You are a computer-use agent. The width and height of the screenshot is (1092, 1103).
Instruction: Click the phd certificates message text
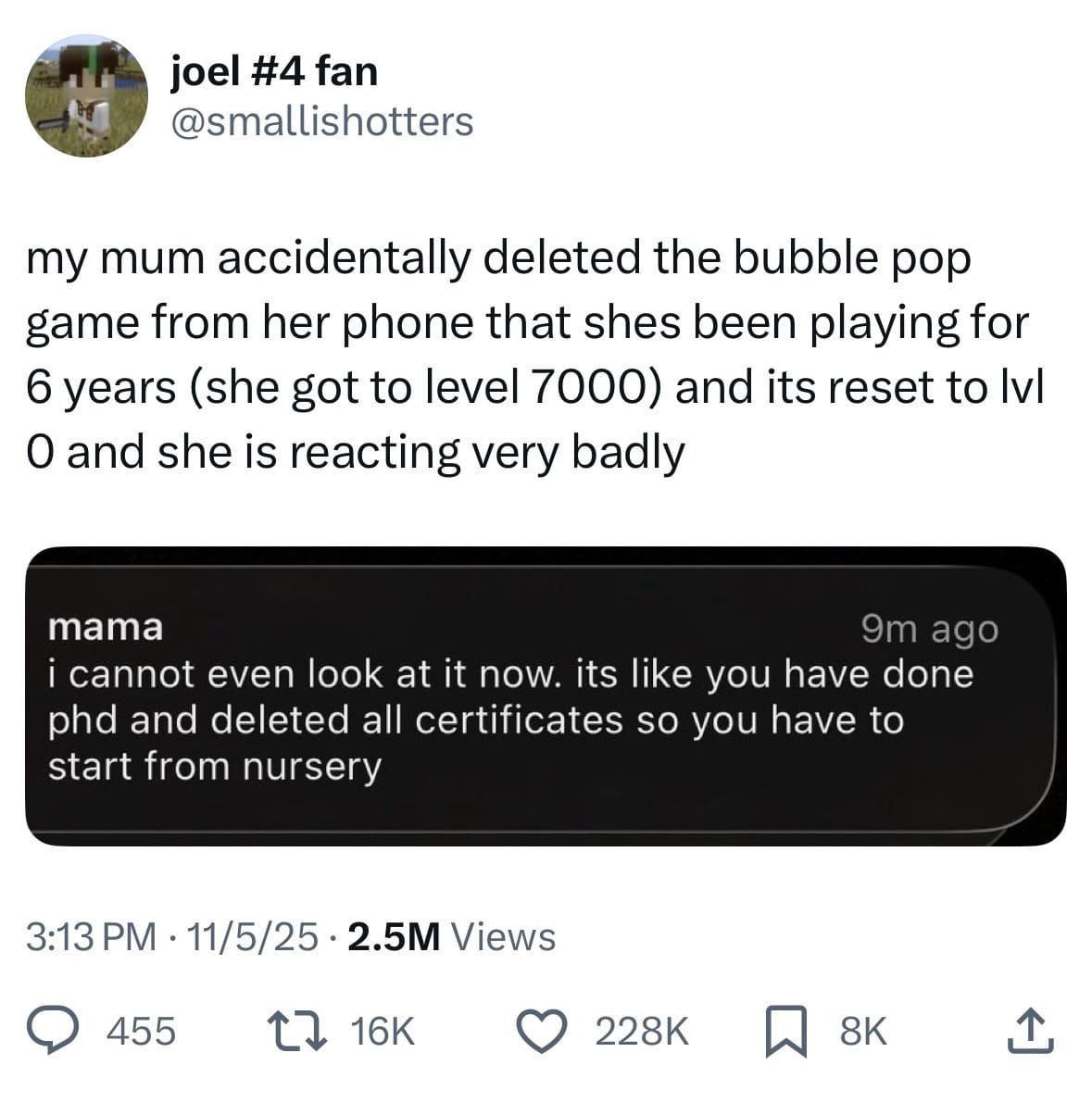click(511, 720)
